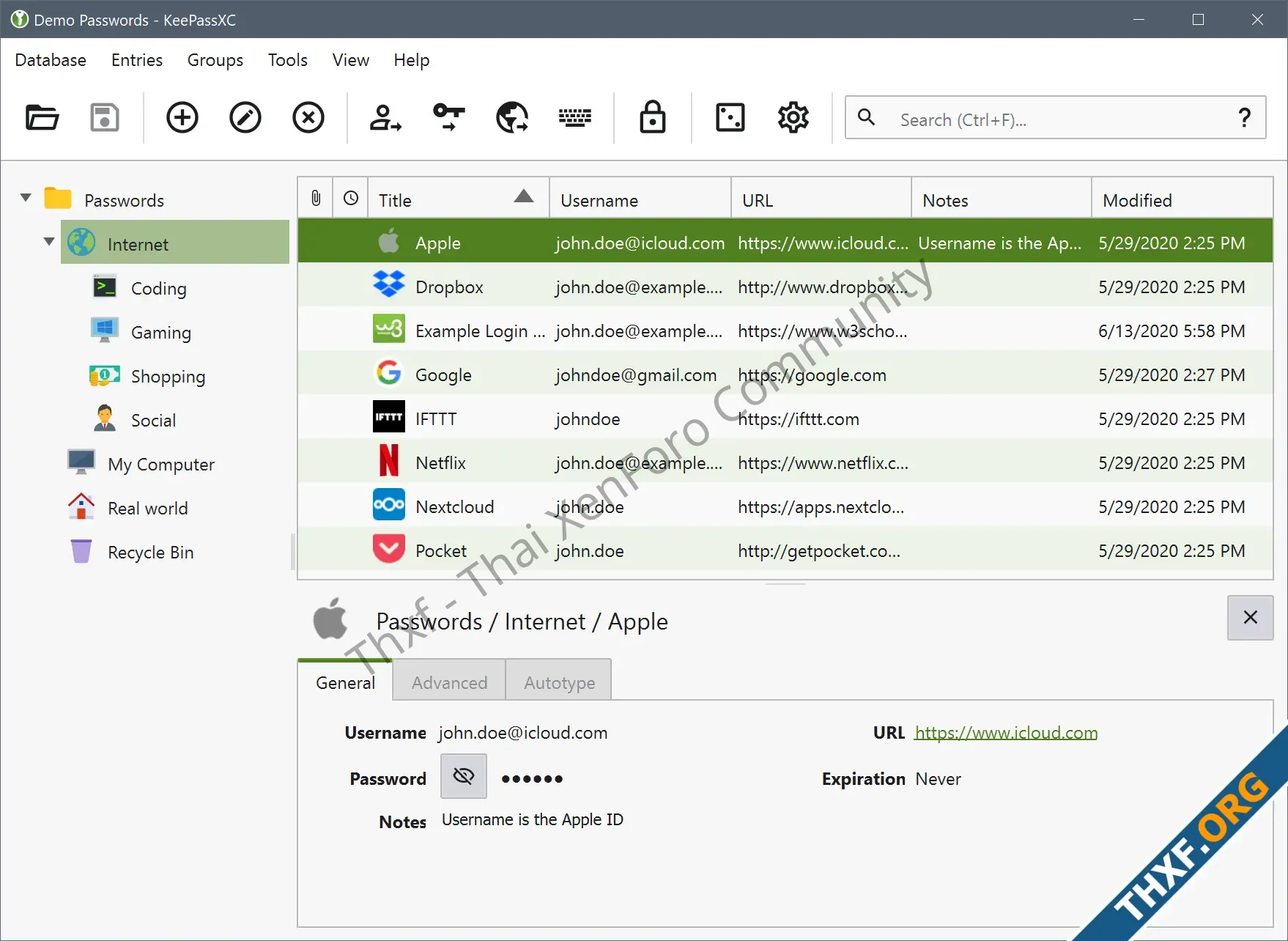Switch to the Advanced tab
Viewport: 1288px width, 941px height.
click(x=449, y=681)
